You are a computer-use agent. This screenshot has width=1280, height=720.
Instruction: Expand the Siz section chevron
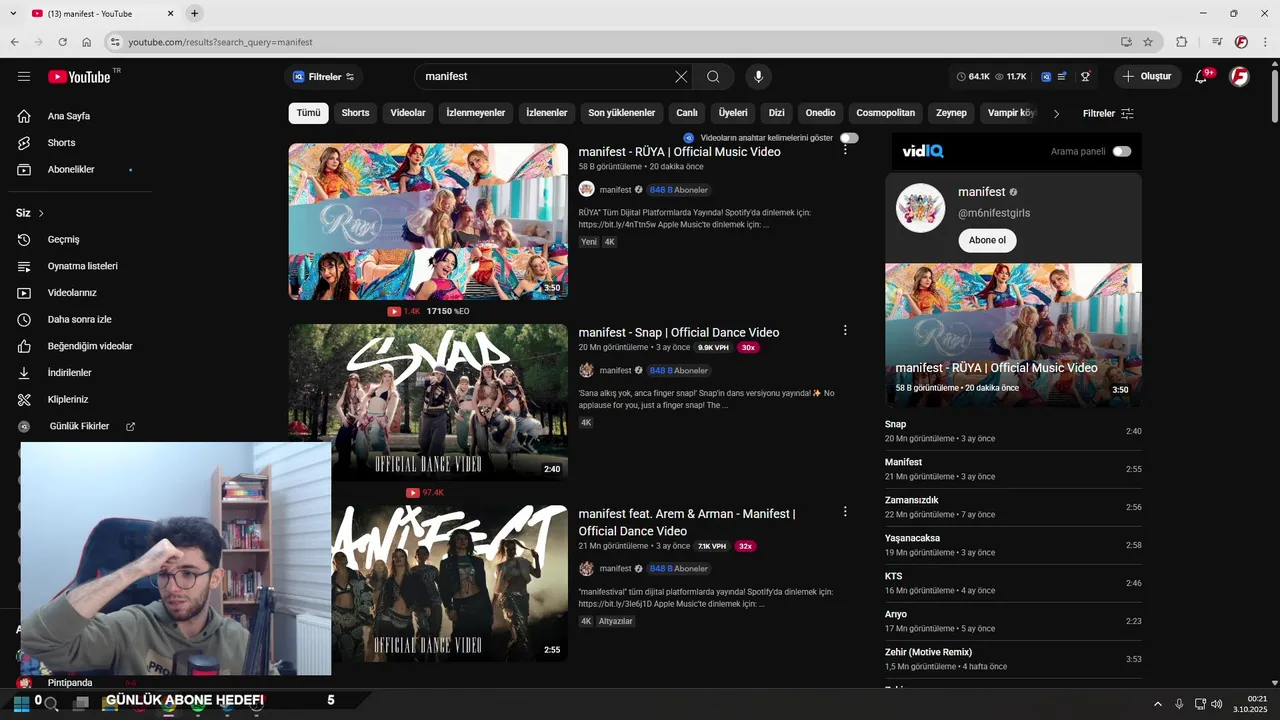point(41,213)
